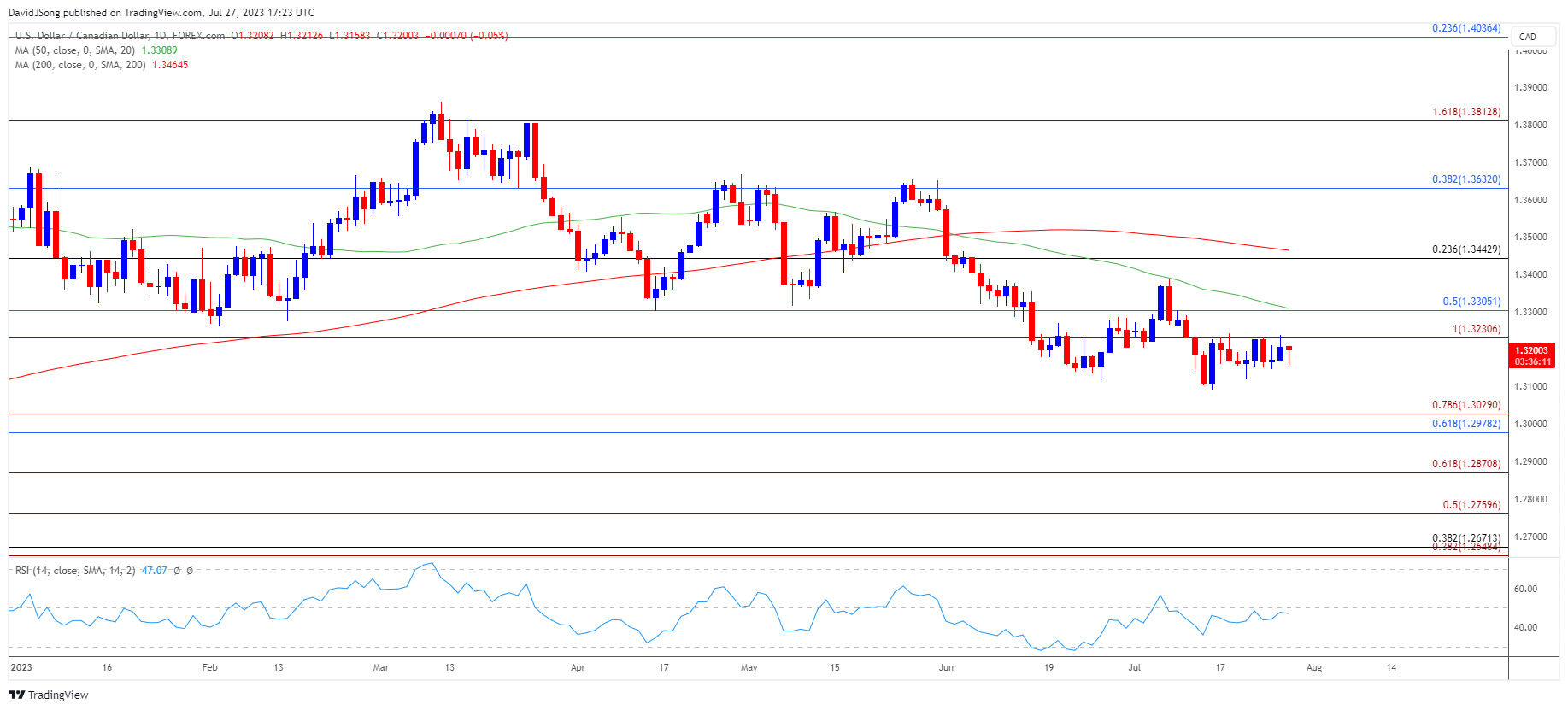Select the MA (200, close, 0, SMA, 200) legend

click(x=80, y=65)
